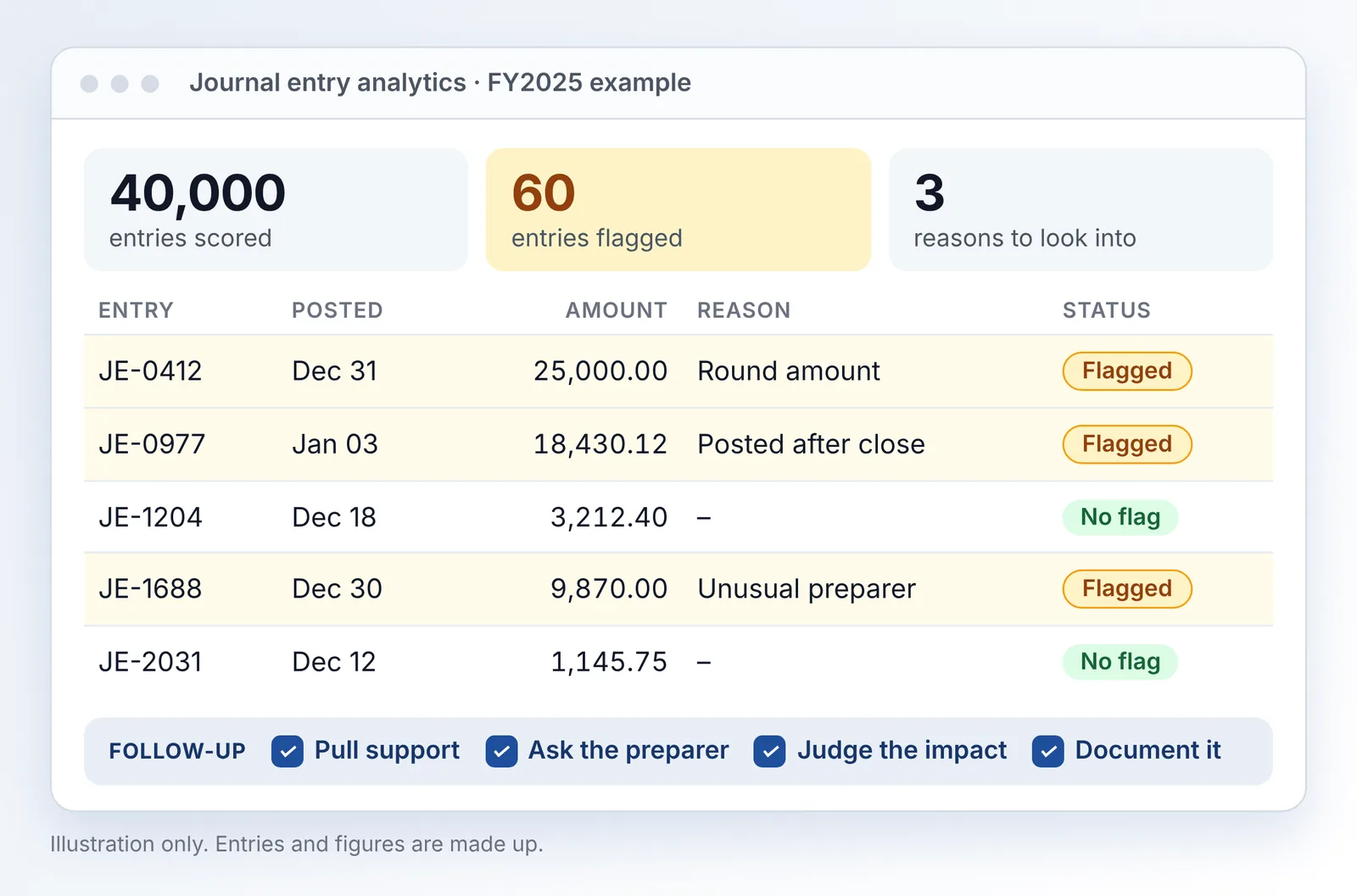Click the Flagged badge for JE-0977

point(1127,444)
